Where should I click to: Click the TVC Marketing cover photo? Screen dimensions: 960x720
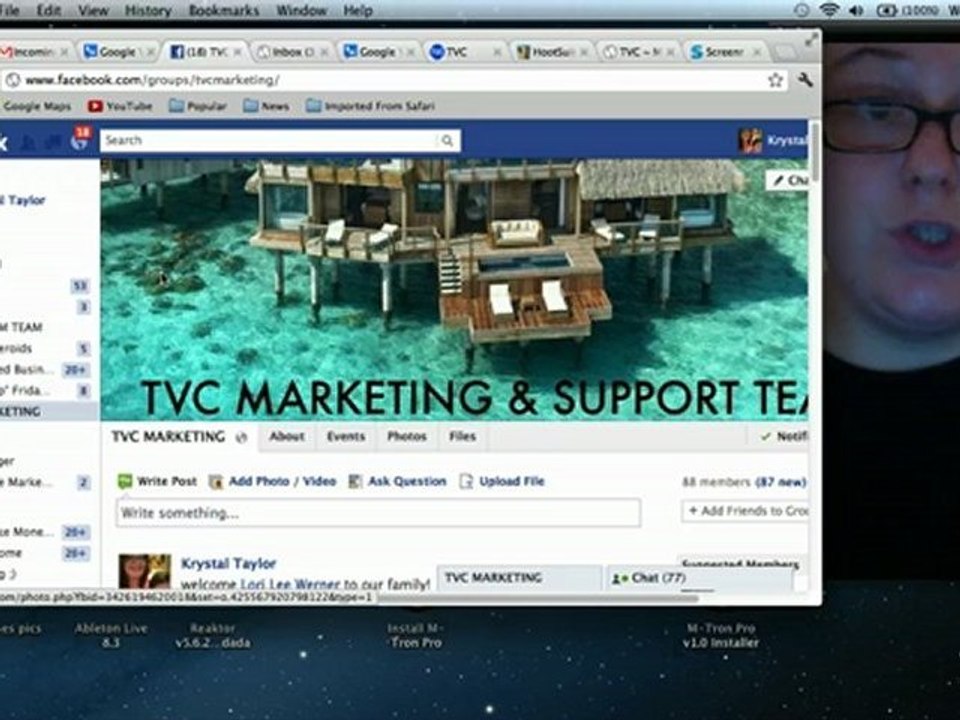pos(454,290)
